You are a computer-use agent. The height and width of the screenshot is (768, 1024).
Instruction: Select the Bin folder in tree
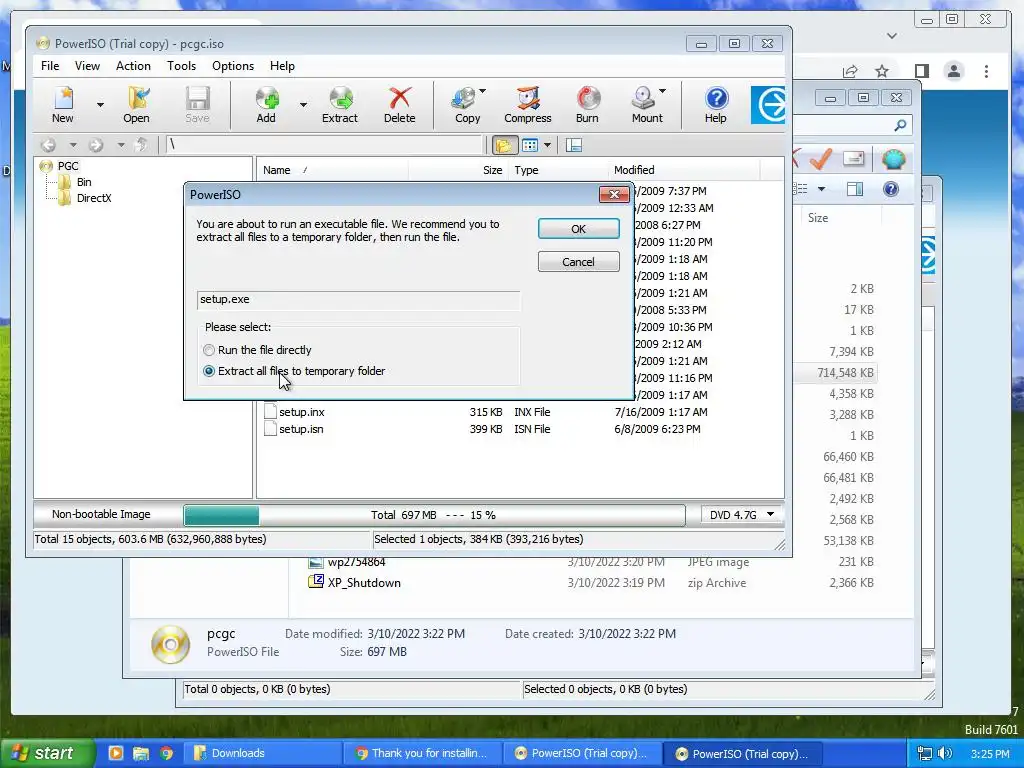[84, 182]
